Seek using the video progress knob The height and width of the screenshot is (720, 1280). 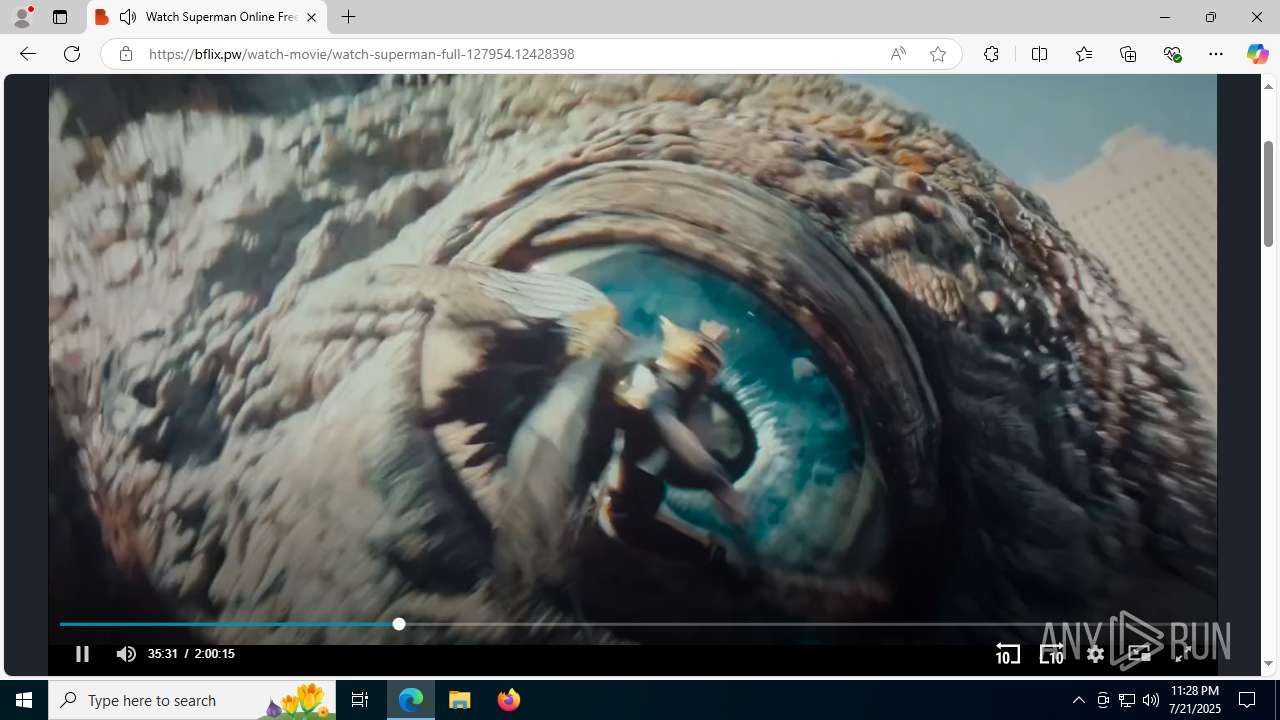(399, 624)
